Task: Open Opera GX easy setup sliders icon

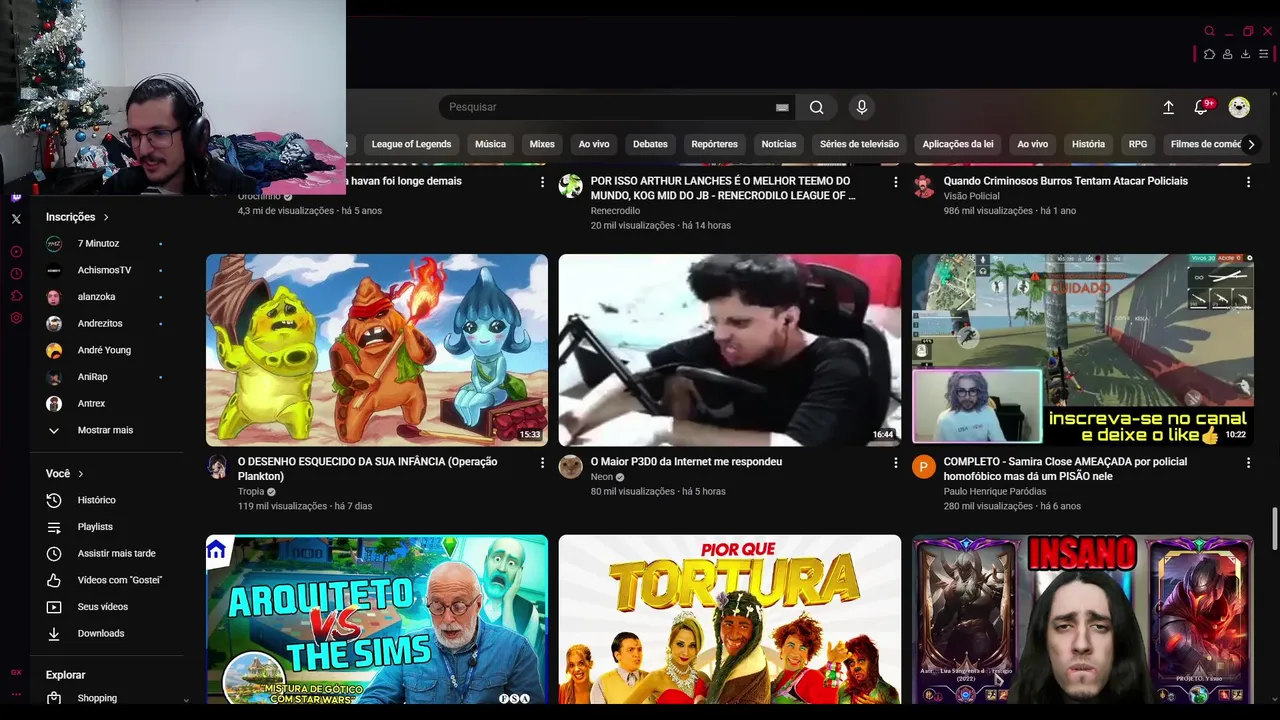Action: [1263, 54]
